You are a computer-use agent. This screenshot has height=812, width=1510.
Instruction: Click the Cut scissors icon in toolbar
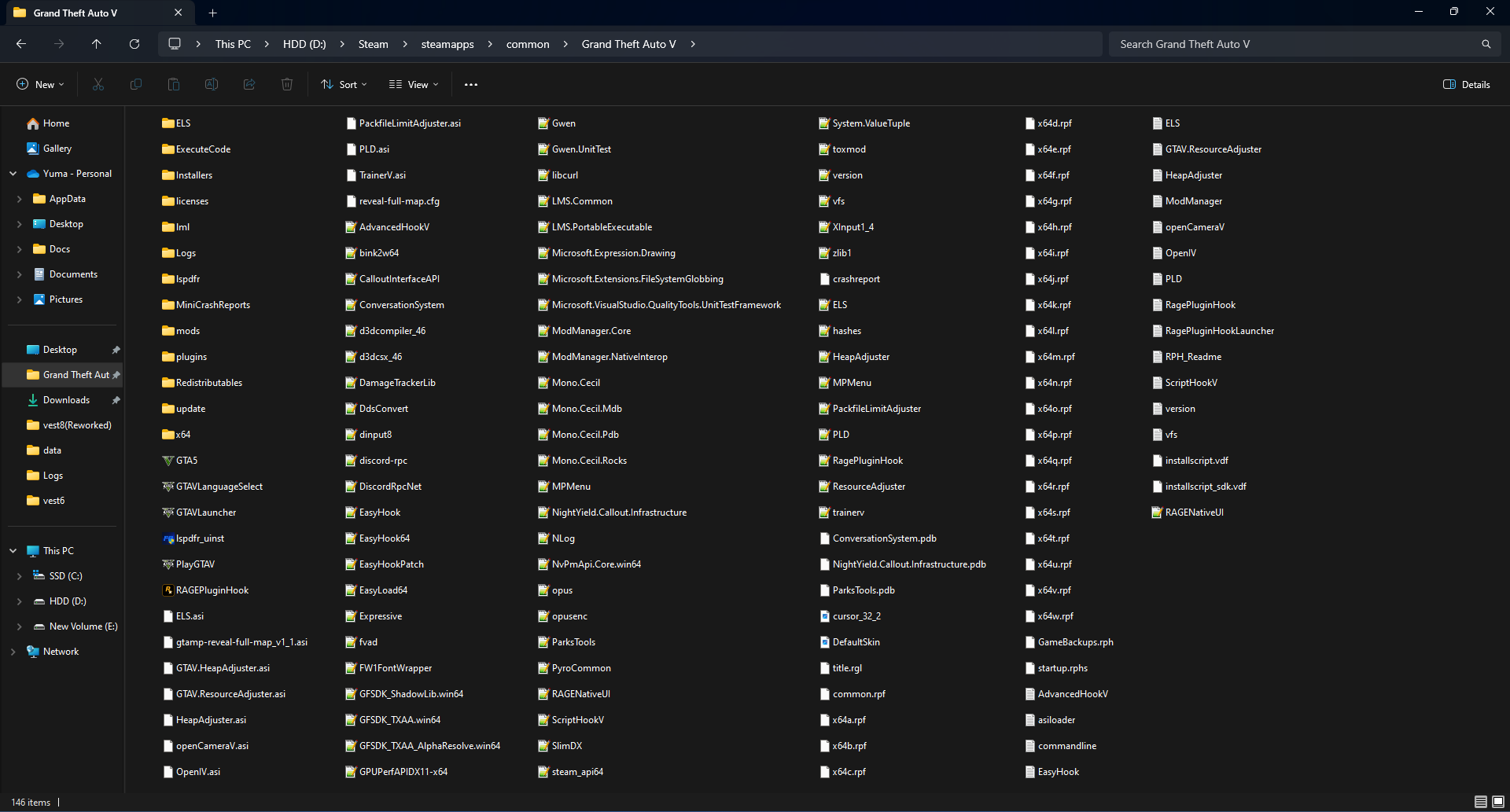tap(98, 84)
